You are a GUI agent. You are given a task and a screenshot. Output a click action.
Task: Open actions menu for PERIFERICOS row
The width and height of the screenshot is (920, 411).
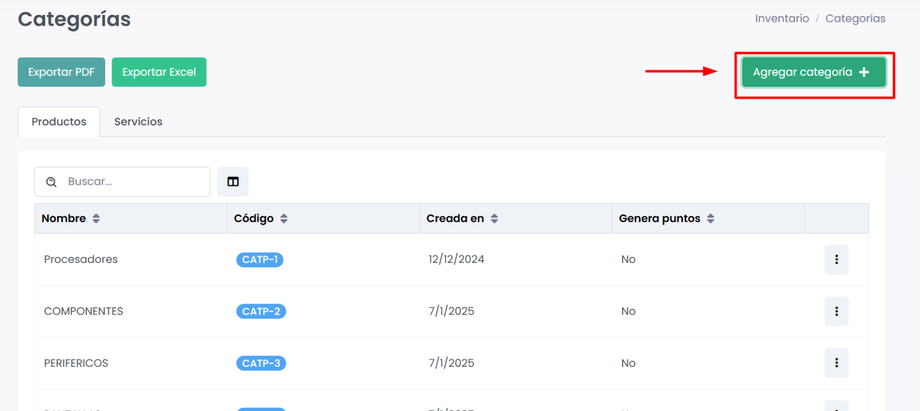[x=836, y=363]
